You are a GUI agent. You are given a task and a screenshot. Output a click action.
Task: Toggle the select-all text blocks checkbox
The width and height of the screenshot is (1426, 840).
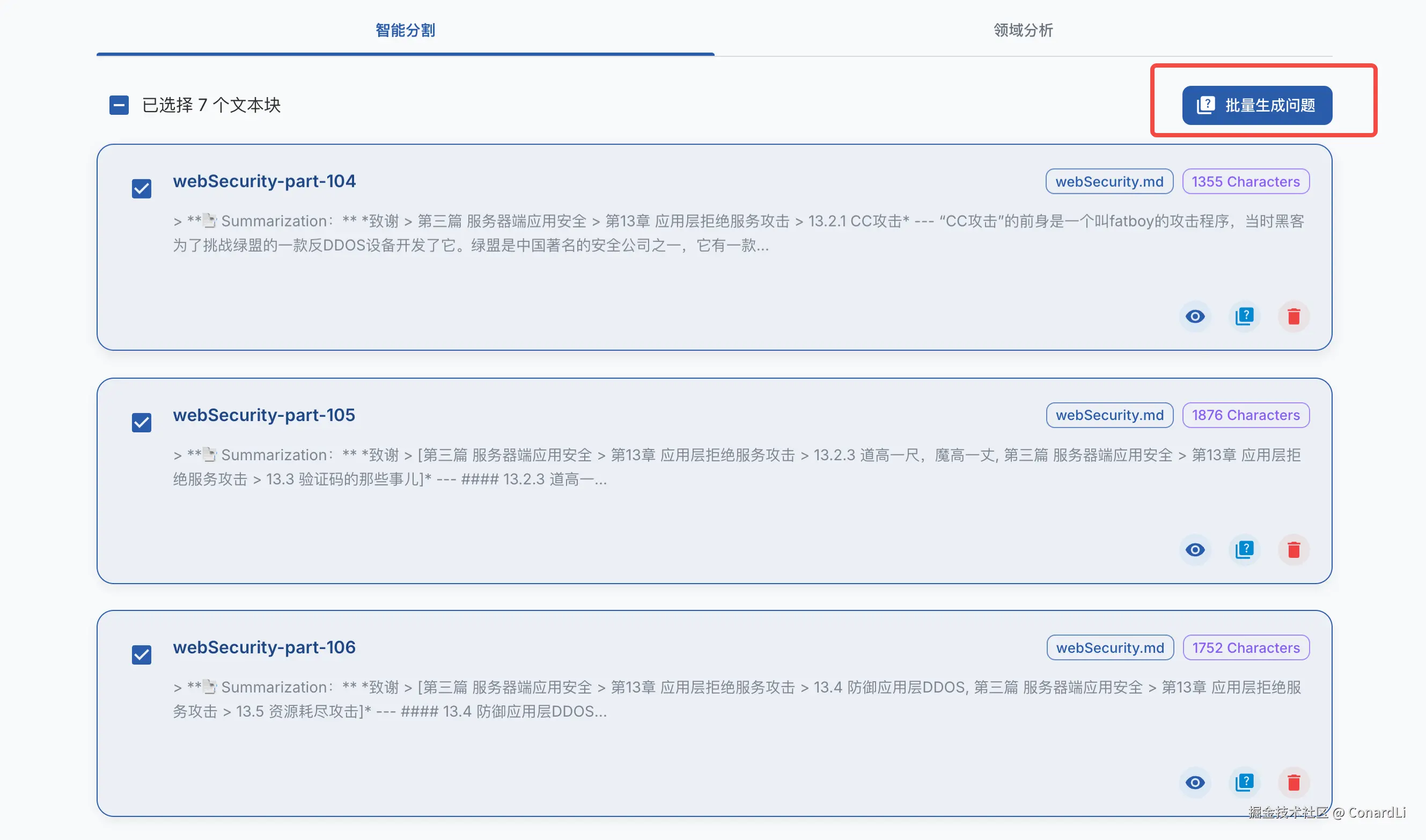click(x=119, y=105)
